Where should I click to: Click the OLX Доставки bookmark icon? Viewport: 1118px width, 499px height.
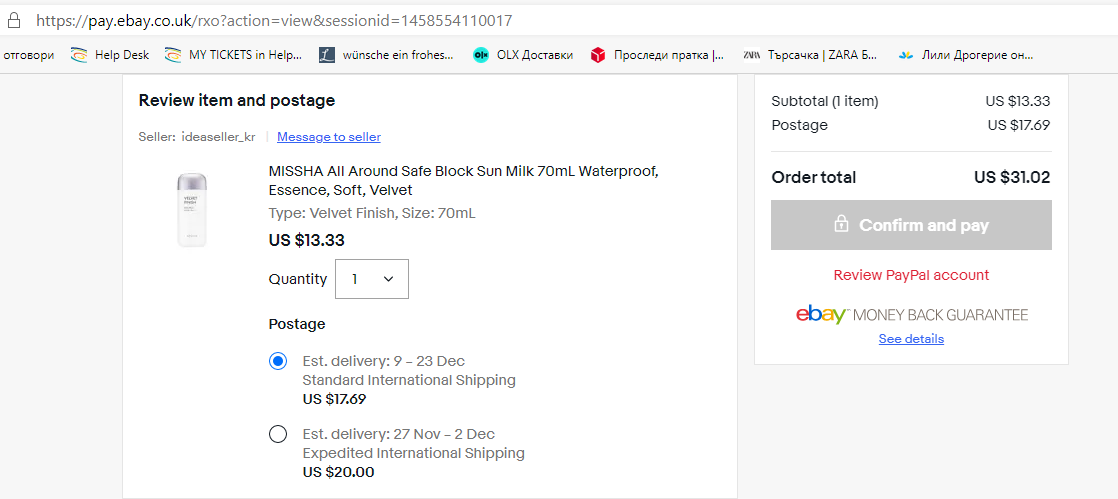[x=481, y=55]
